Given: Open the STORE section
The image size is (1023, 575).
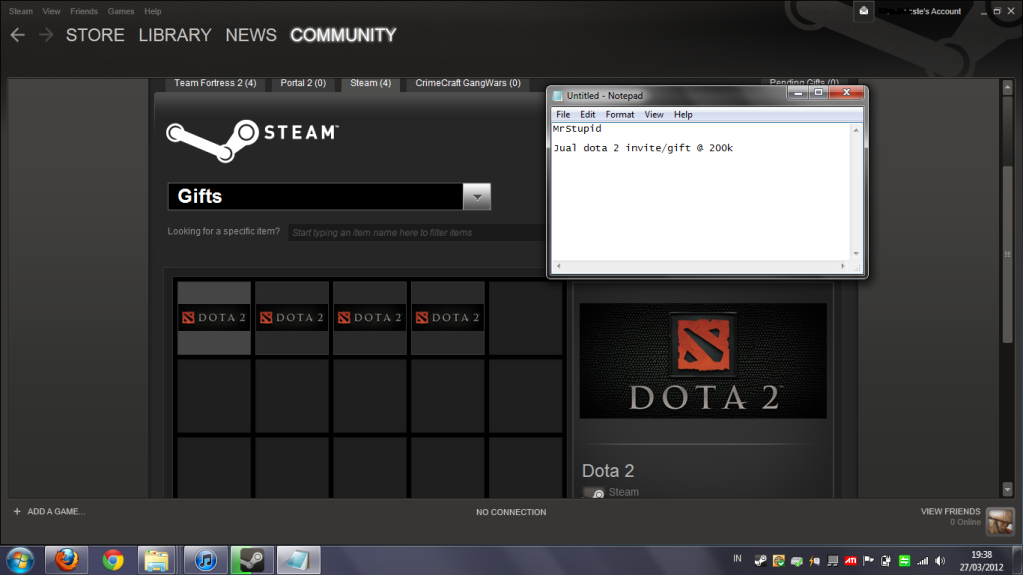Looking at the screenshot, I should pyautogui.click(x=95, y=35).
